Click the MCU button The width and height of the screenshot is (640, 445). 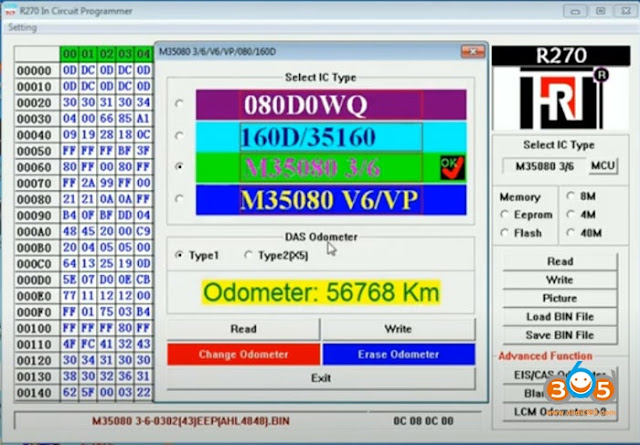[603, 166]
